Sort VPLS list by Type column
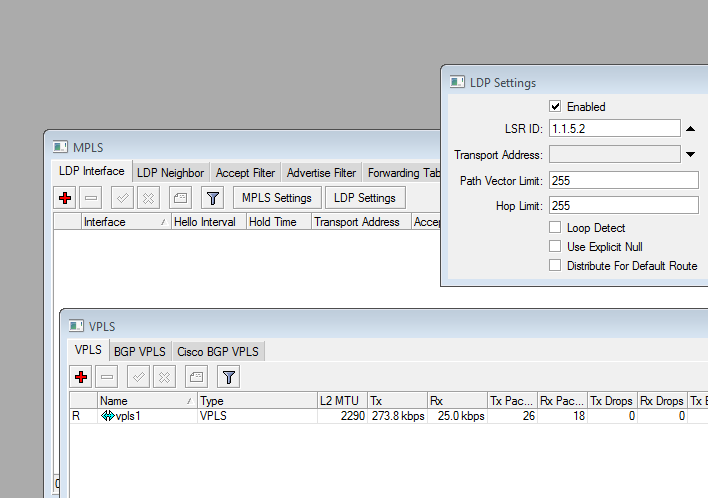This screenshot has width=708, height=498. pyautogui.click(x=257, y=400)
